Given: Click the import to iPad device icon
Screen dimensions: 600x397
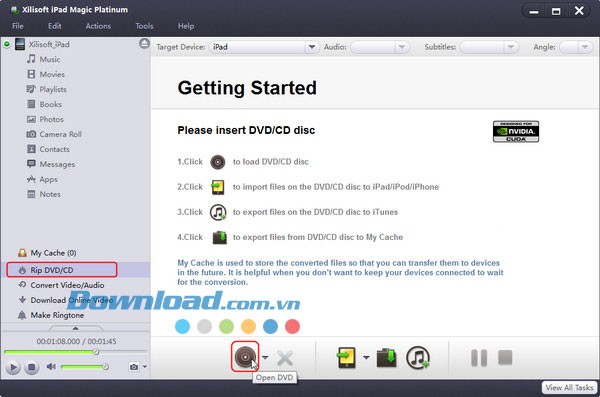Looking at the screenshot, I should coord(347,358).
